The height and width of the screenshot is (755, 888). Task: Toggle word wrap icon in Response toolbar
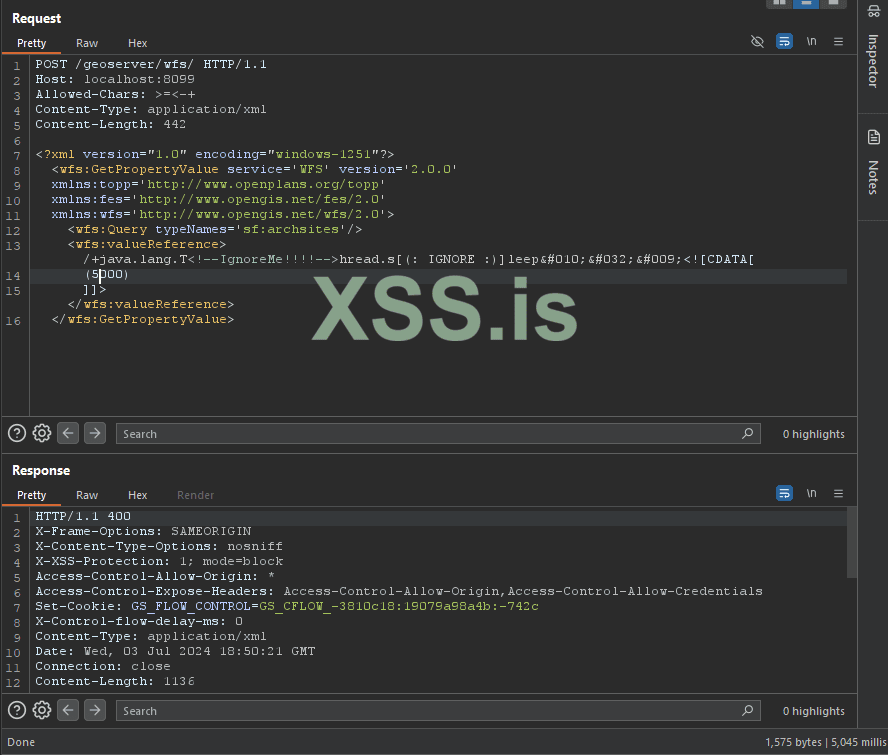(x=784, y=493)
